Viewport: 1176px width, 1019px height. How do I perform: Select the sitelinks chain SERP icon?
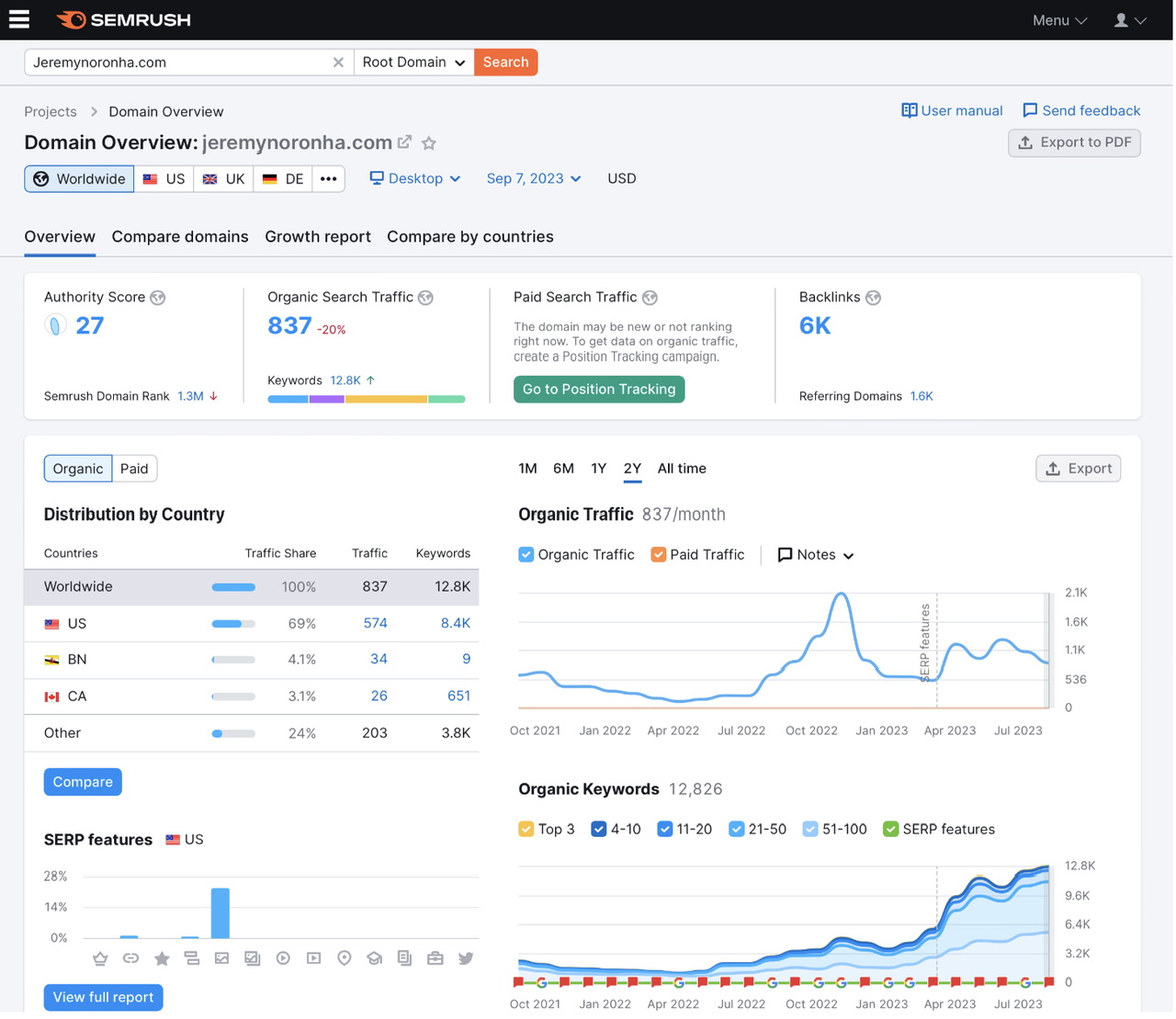(131, 958)
